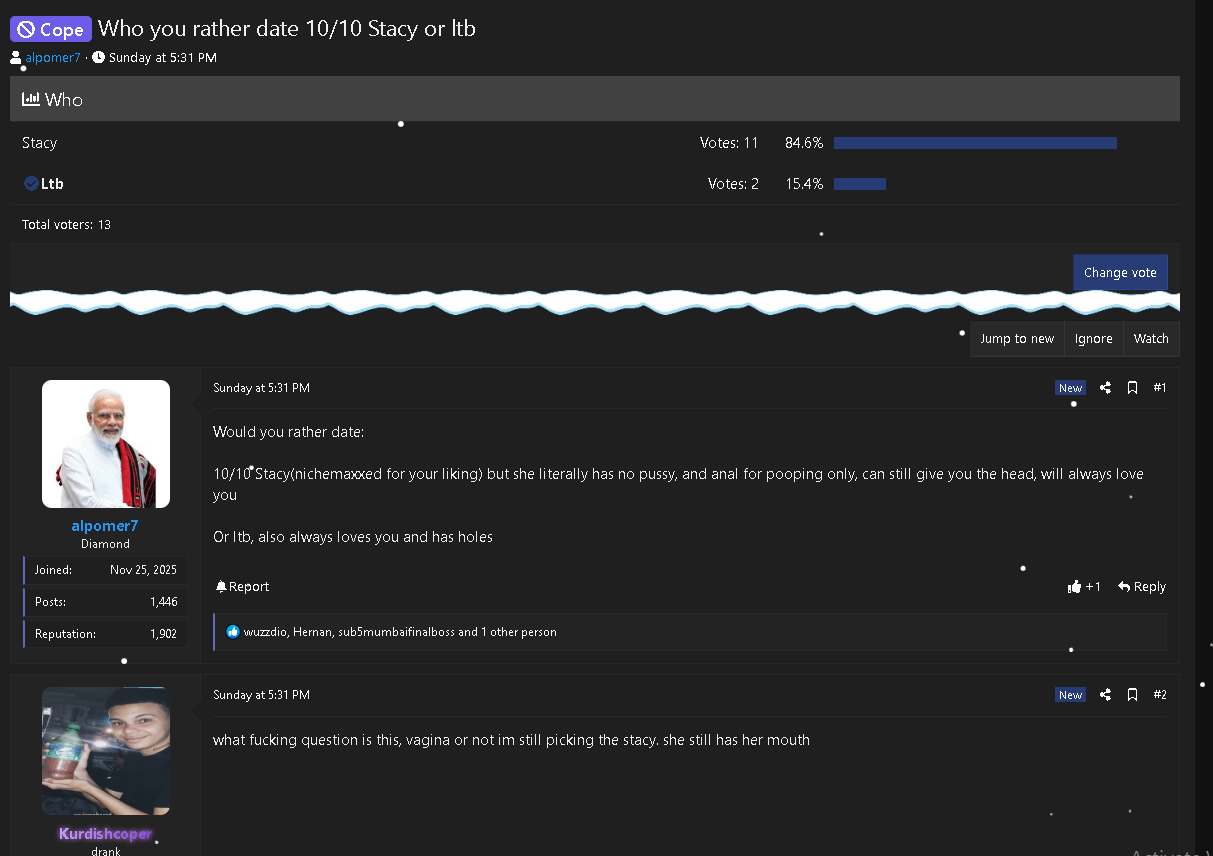Bookmark post #2 using the bookmark icon
The image size is (1213, 856).
click(1132, 695)
